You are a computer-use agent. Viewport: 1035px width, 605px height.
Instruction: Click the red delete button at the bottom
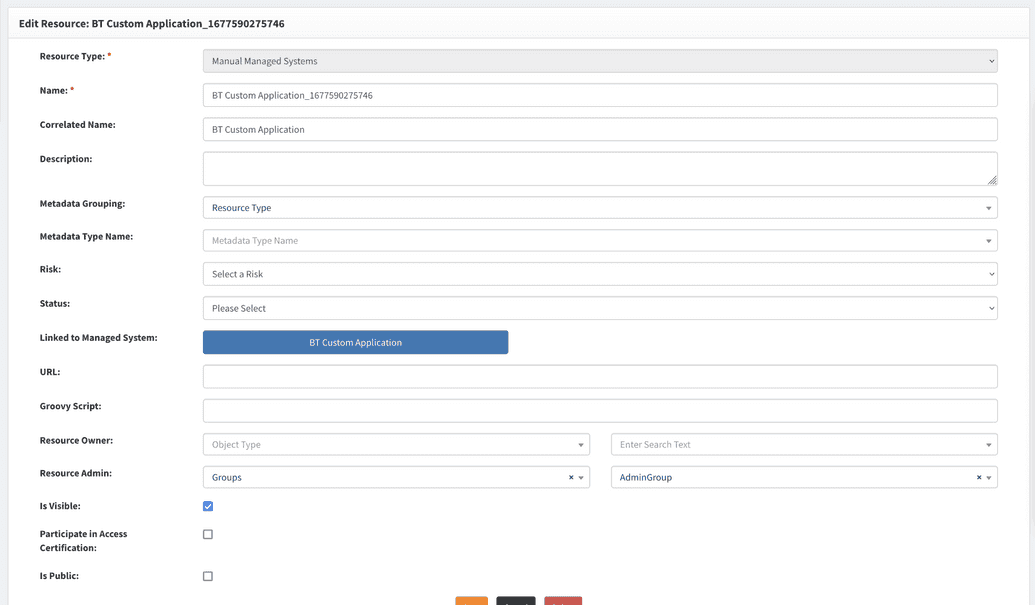pos(562,601)
